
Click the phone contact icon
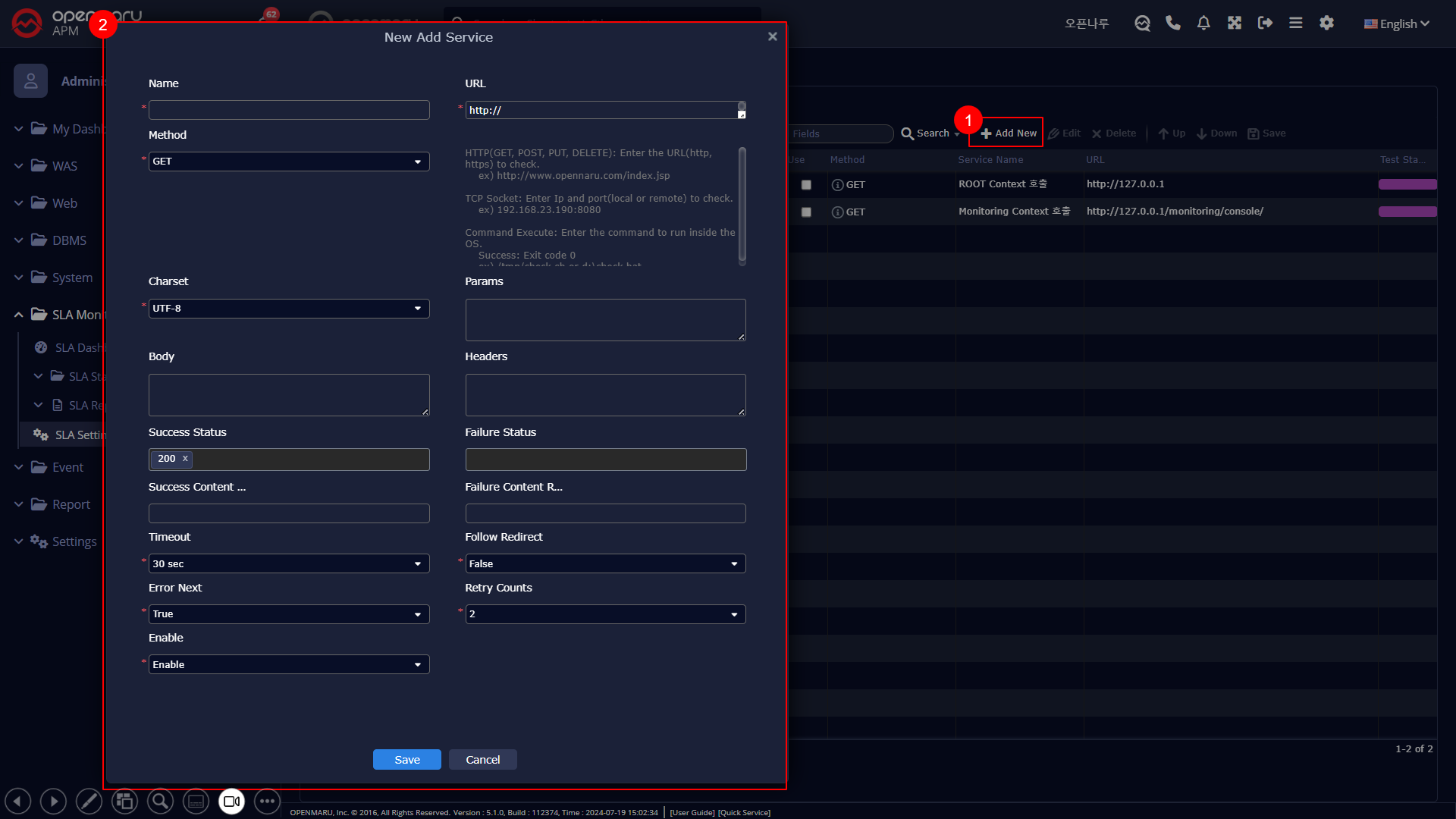click(1173, 24)
